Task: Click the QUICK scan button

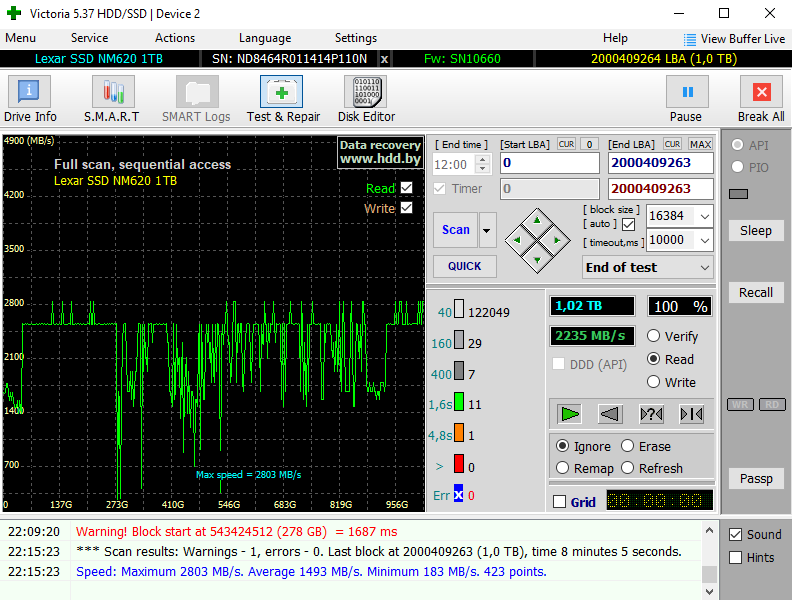Action: tap(465, 266)
